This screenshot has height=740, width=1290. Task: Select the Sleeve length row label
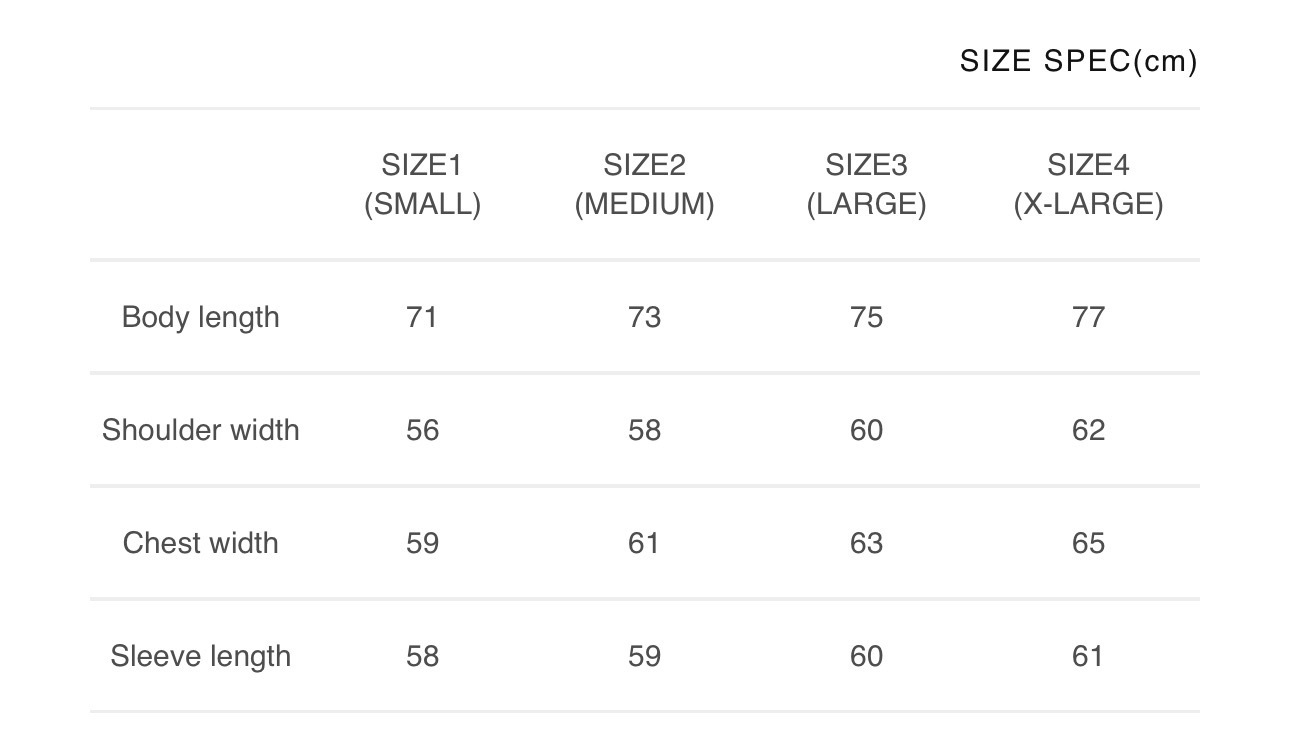(x=200, y=656)
